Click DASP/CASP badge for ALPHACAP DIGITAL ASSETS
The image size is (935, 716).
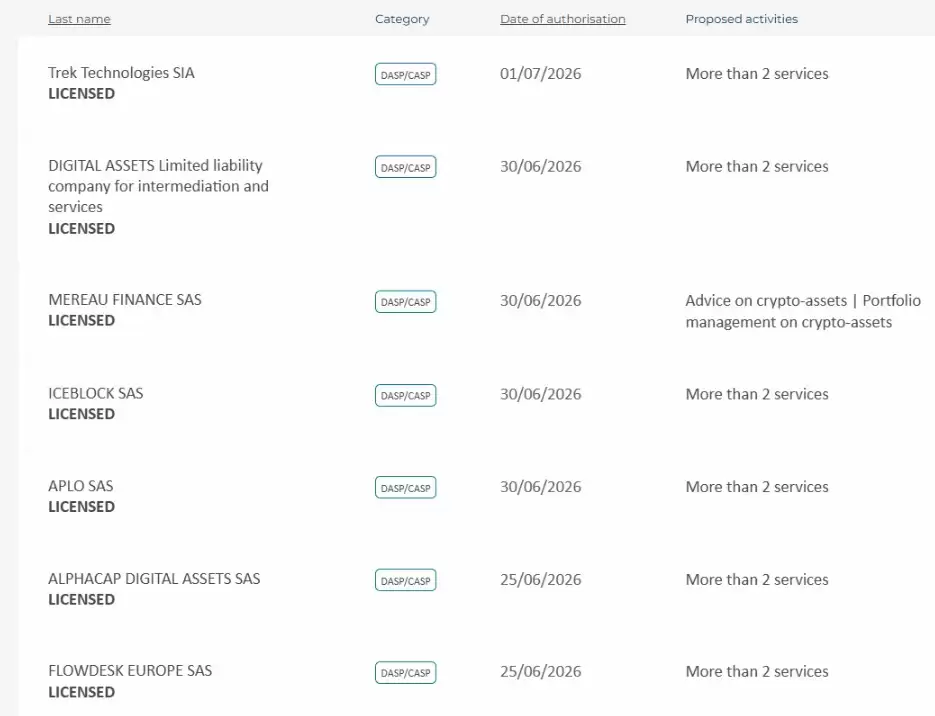pyautogui.click(x=405, y=580)
